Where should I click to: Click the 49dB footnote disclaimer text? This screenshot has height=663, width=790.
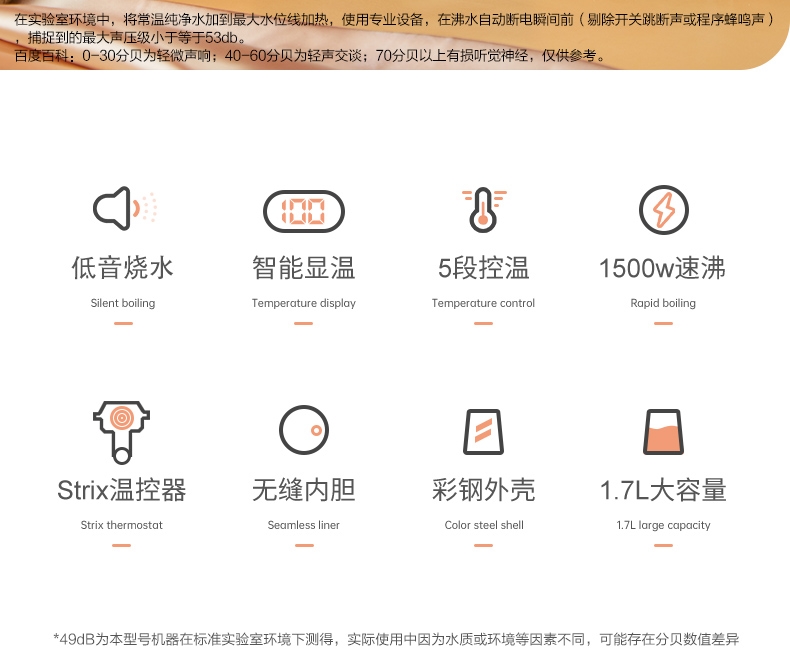pyautogui.click(x=395, y=639)
